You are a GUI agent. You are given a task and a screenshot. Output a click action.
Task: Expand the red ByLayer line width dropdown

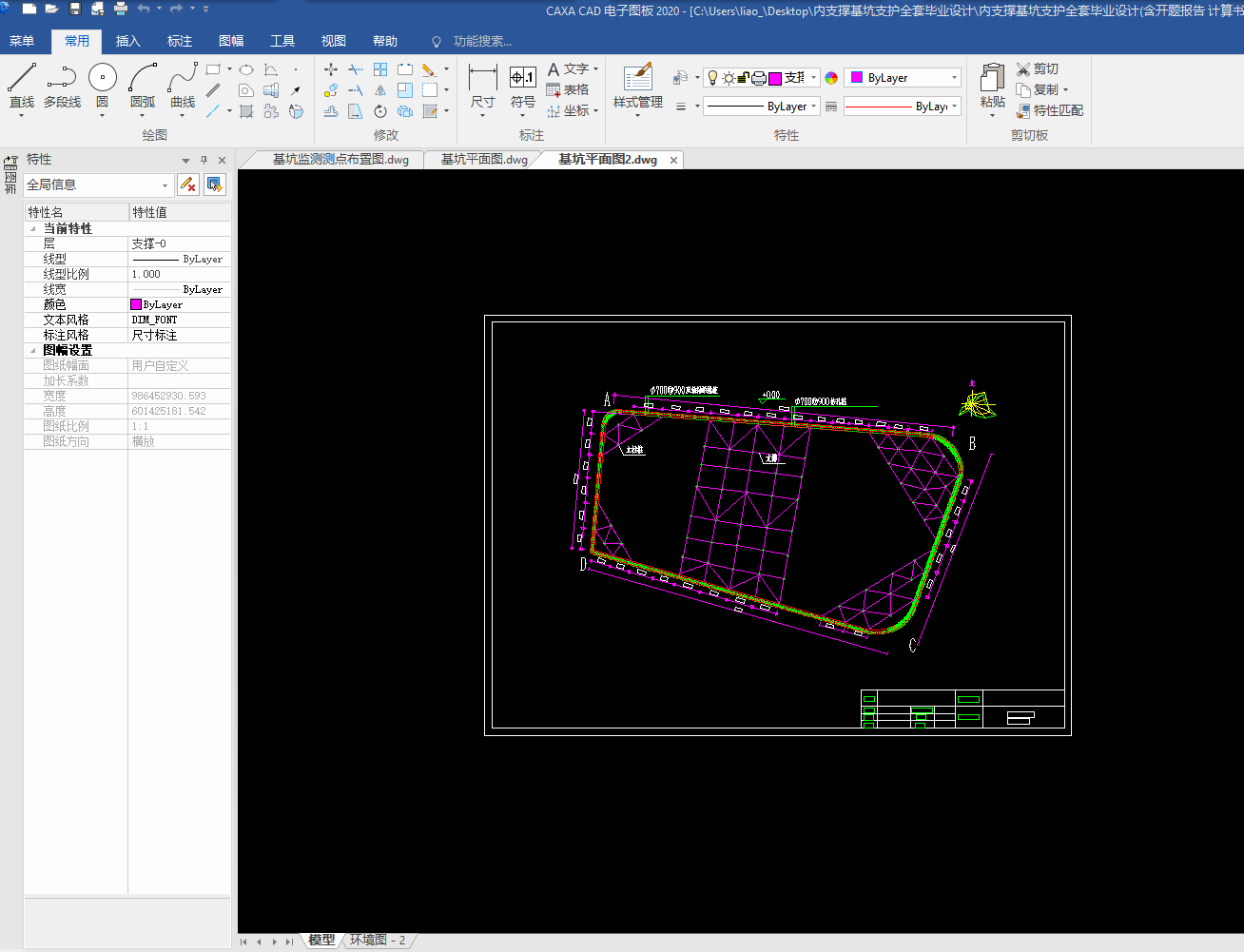(x=954, y=107)
